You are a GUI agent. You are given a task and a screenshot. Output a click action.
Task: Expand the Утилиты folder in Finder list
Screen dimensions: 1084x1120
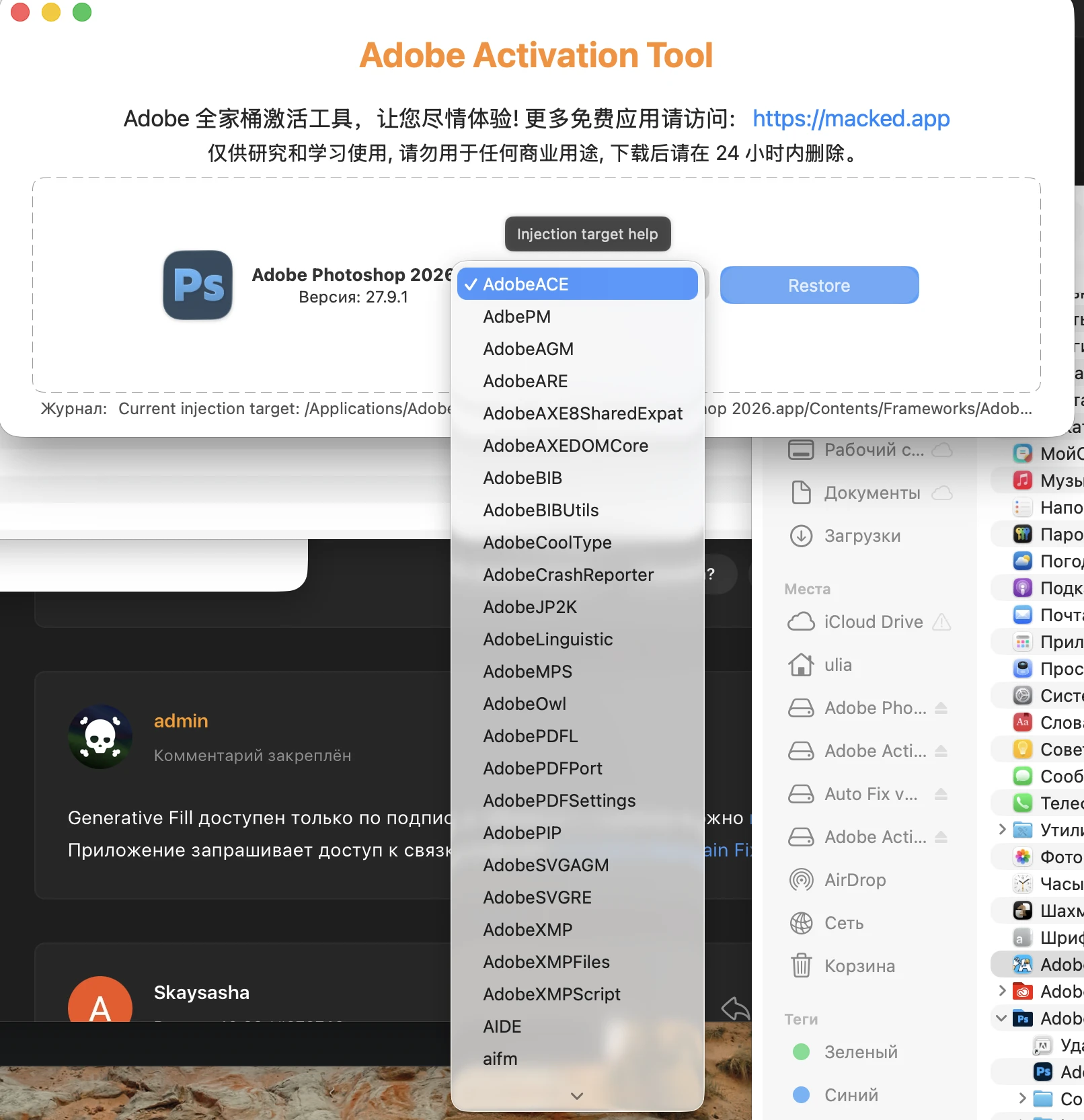coord(1002,829)
